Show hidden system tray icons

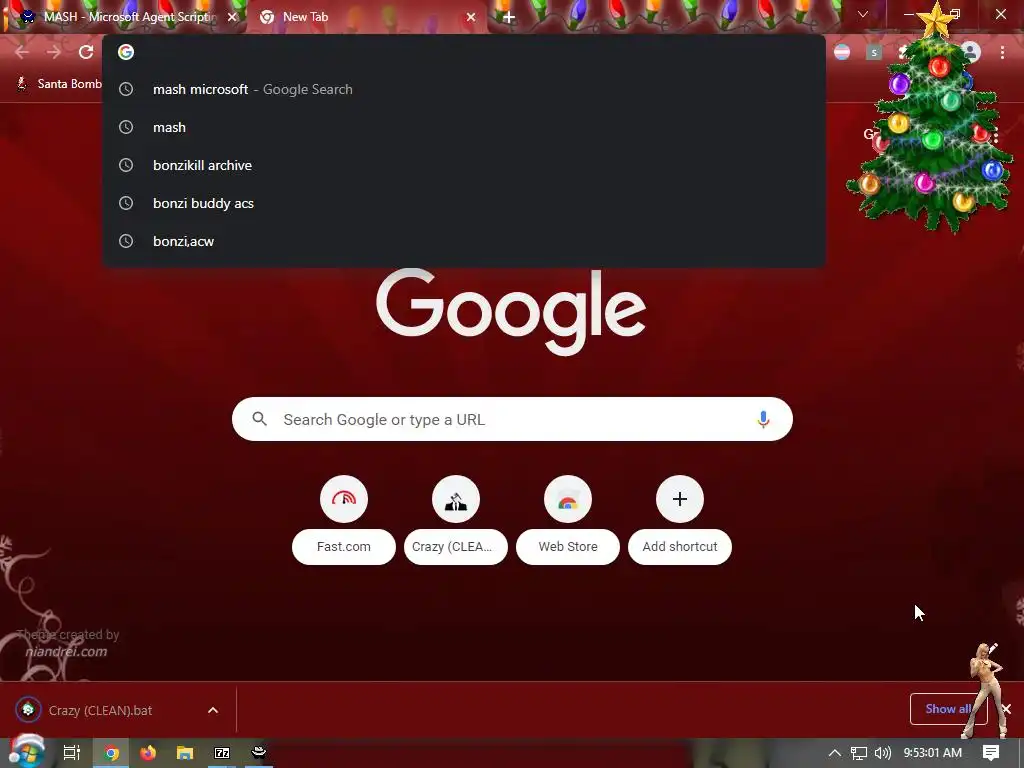point(835,753)
